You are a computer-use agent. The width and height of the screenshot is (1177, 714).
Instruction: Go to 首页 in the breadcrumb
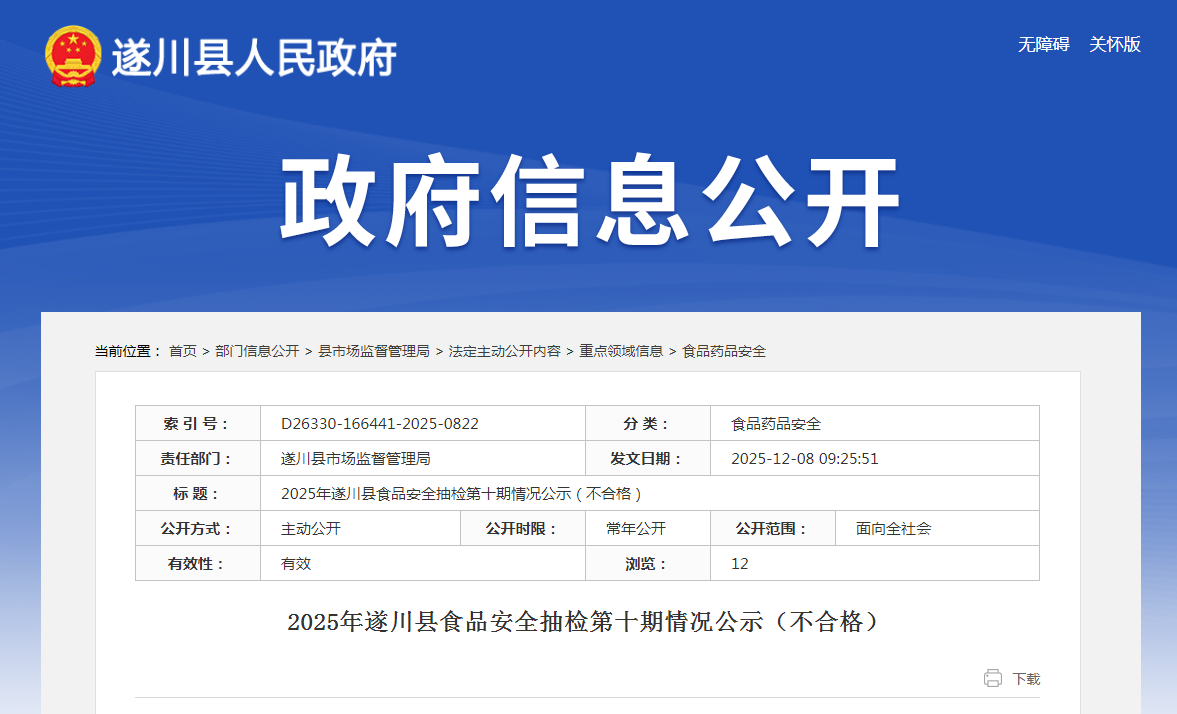182,351
